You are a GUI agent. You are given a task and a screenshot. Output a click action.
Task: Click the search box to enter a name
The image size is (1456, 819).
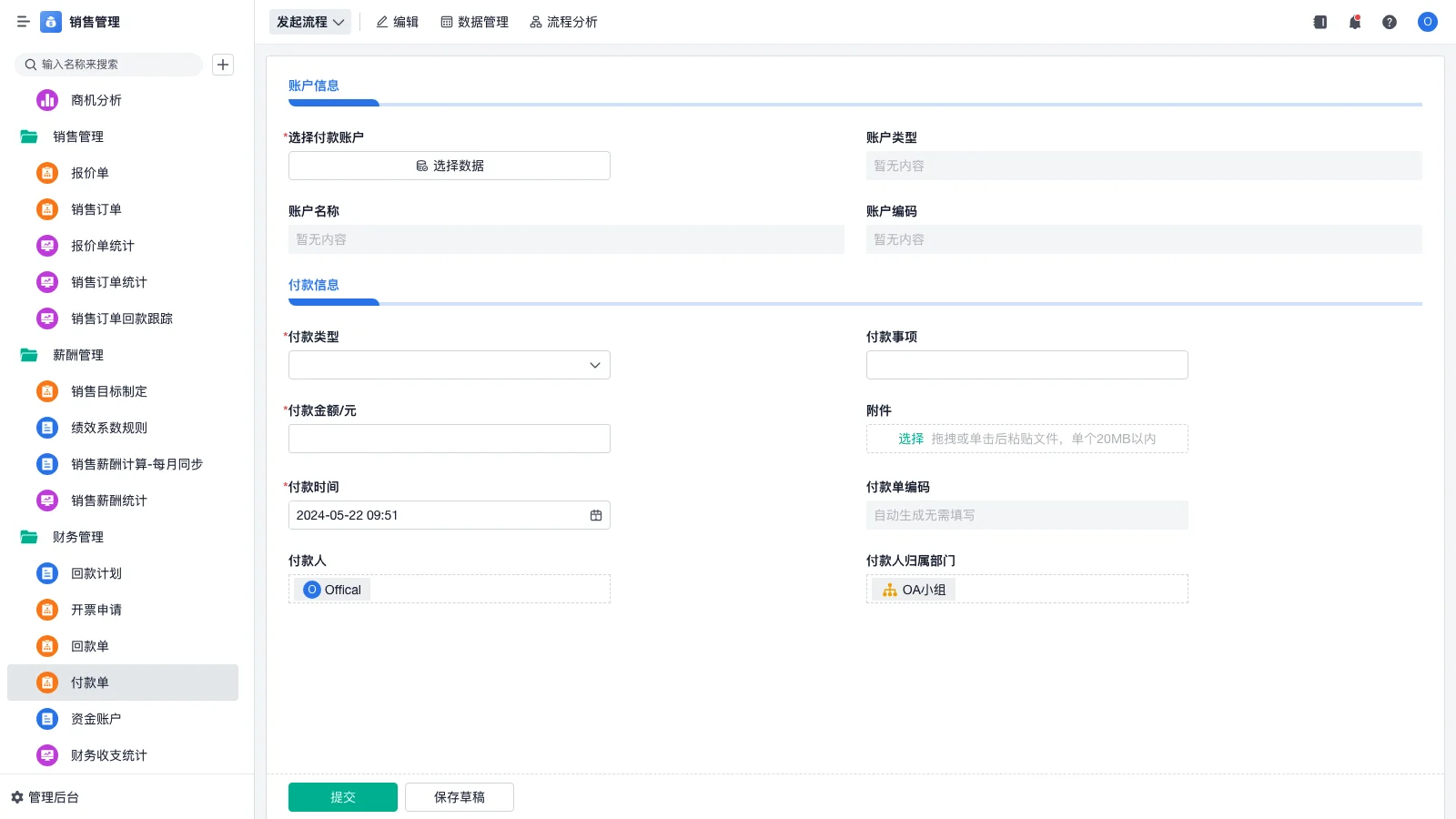coord(109,64)
